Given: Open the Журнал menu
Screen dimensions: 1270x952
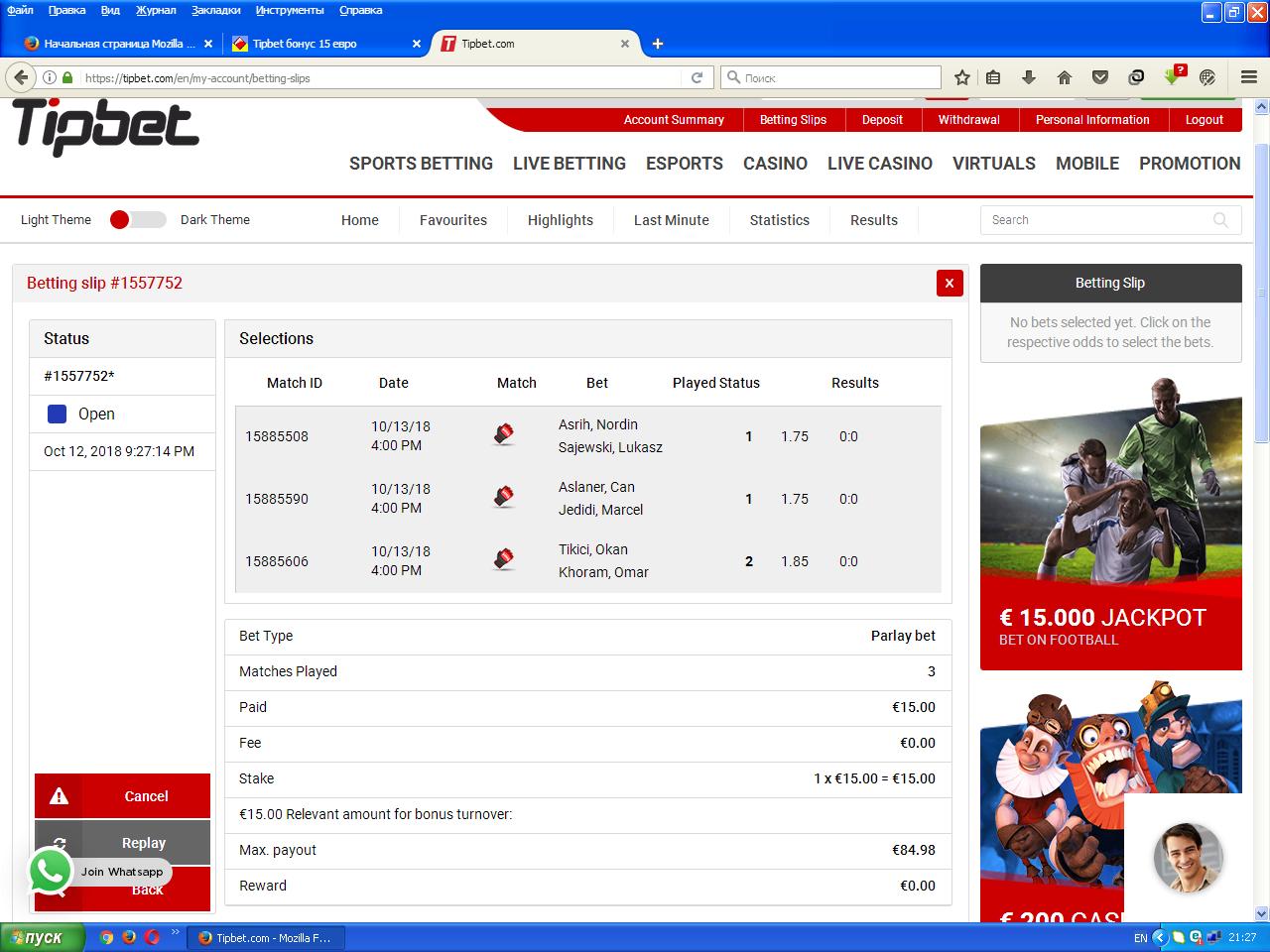Looking at the screenshot, I should tap(156, 10).
